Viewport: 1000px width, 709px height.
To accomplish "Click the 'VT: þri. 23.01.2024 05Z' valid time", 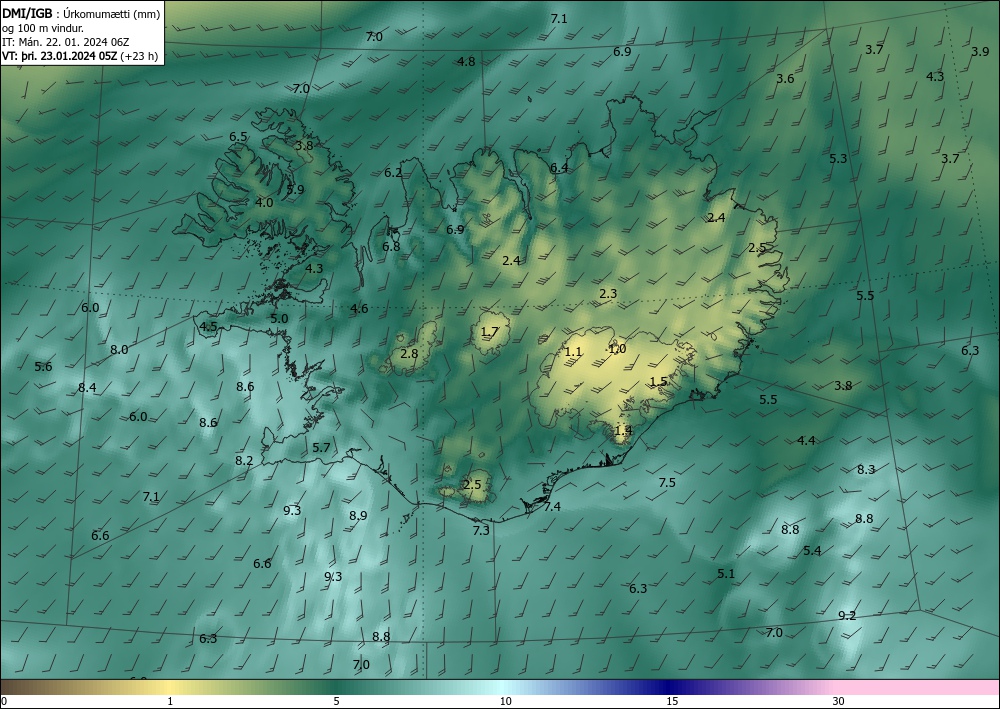I will (x=59, y=55).
